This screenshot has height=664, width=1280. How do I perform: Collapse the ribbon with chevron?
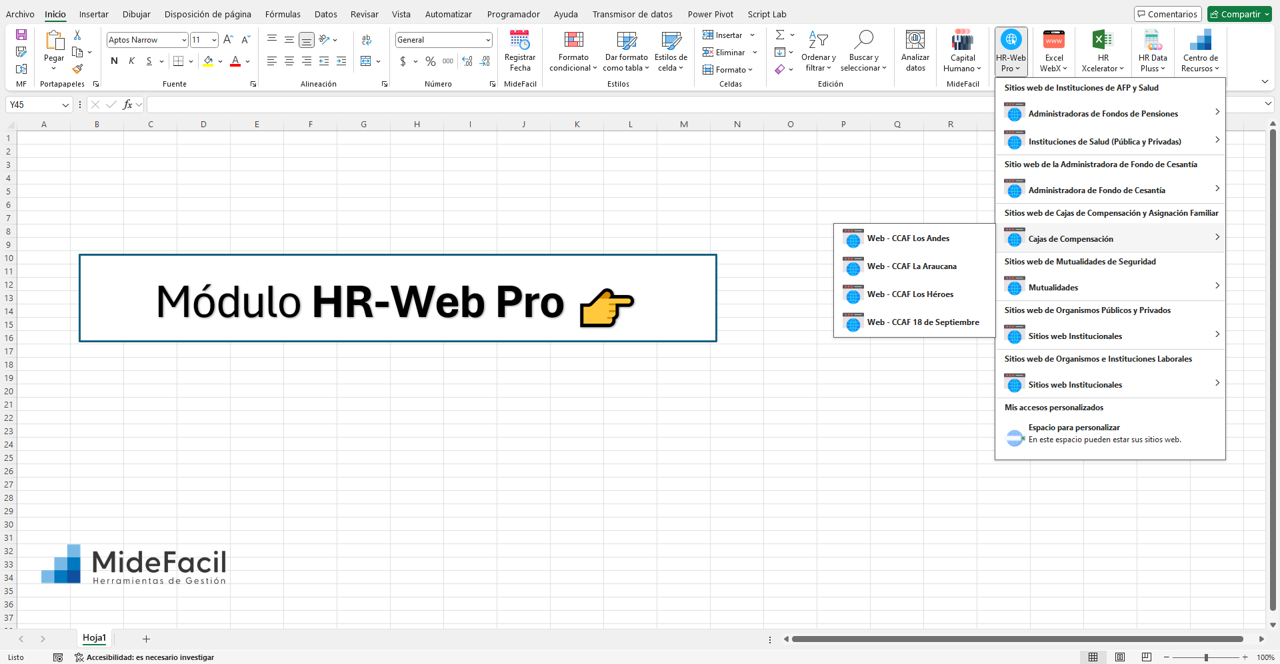1265,83
